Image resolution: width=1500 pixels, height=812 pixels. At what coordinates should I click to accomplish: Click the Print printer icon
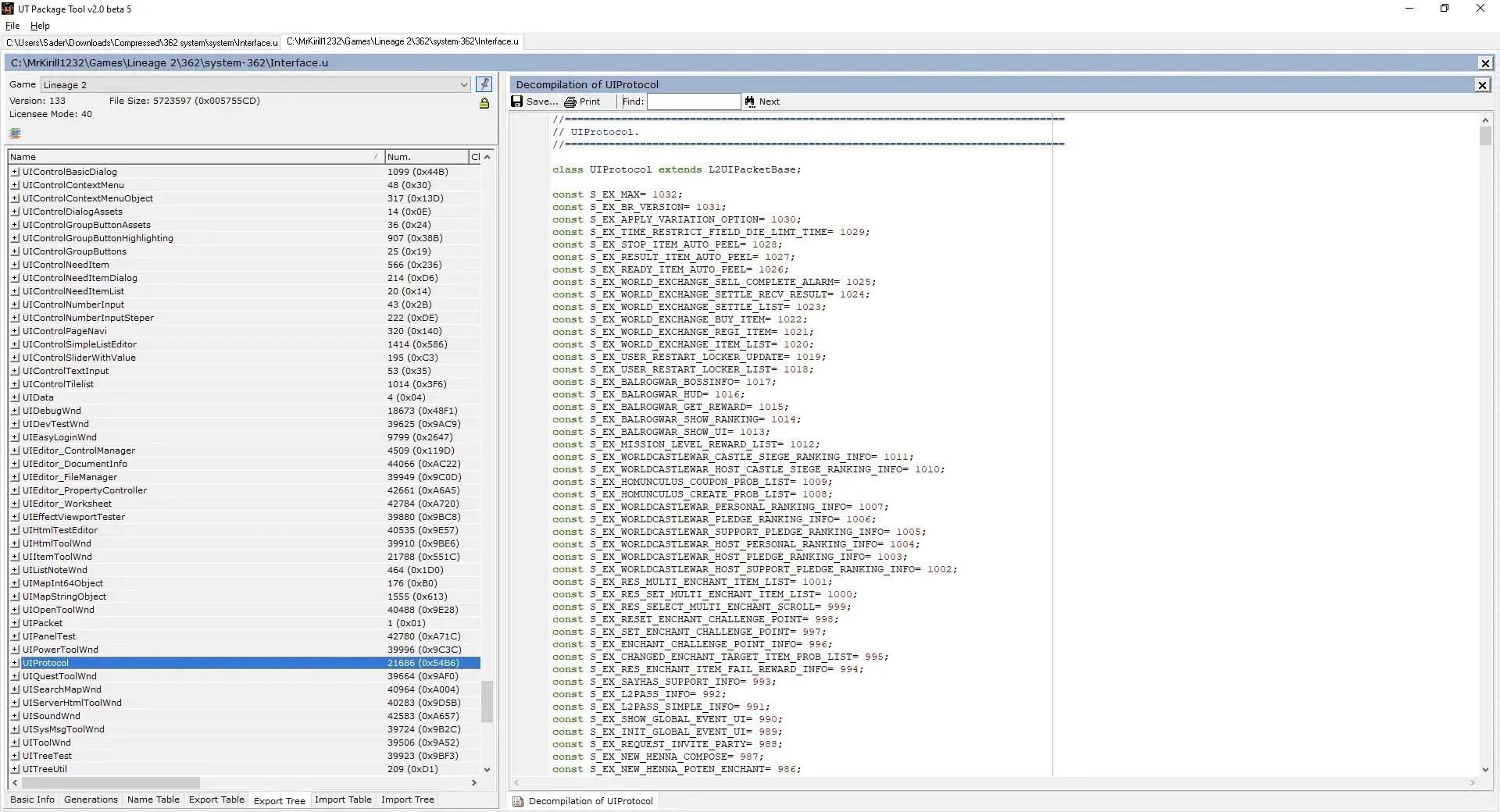coord(570,101)
